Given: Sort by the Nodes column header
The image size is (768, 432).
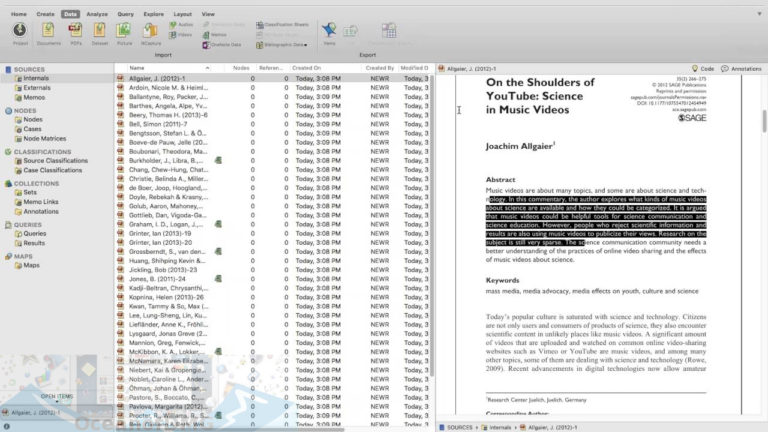Looking at the screenshot, I should [240, 68].
